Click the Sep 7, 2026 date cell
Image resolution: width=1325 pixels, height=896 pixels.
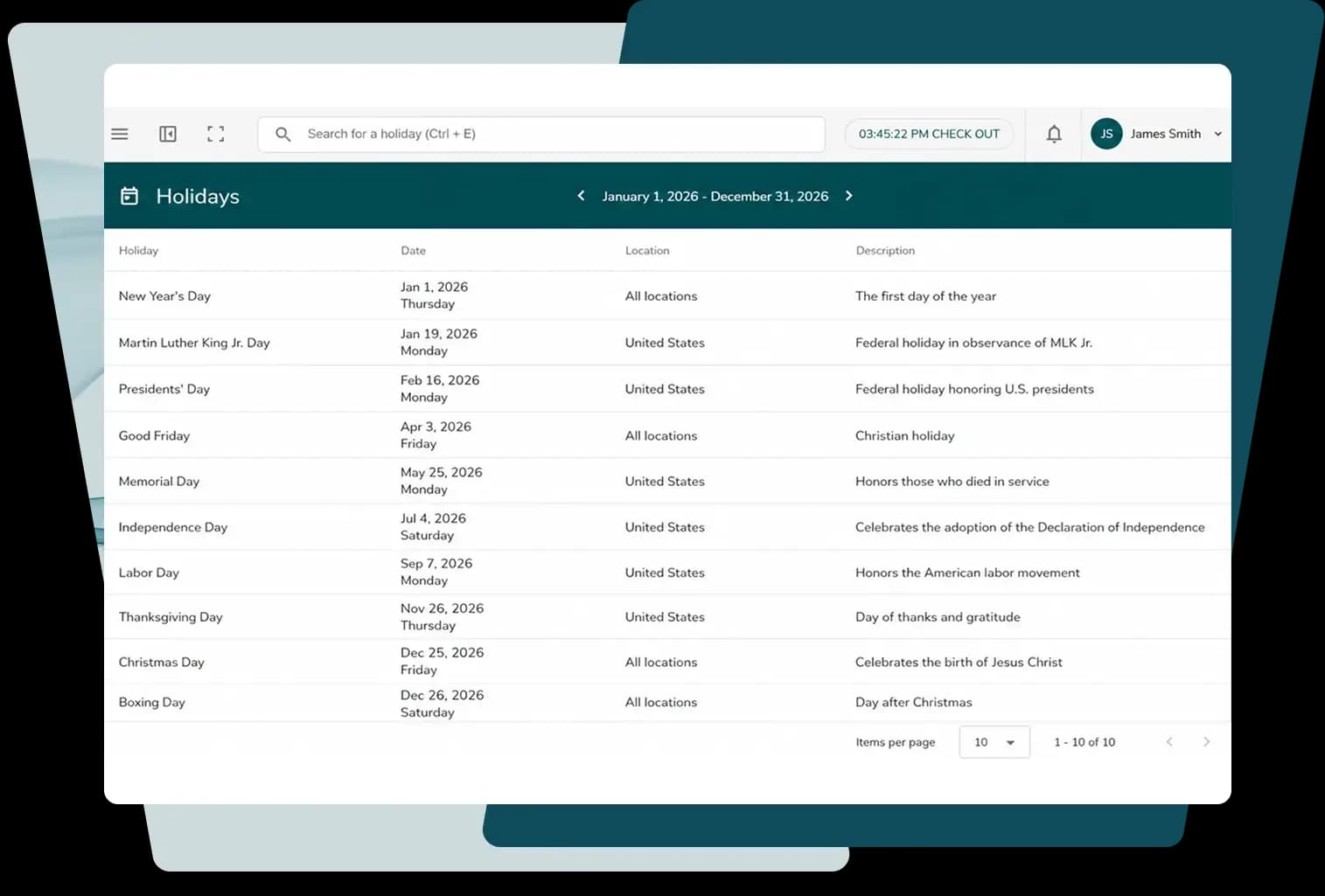point(436,573)
